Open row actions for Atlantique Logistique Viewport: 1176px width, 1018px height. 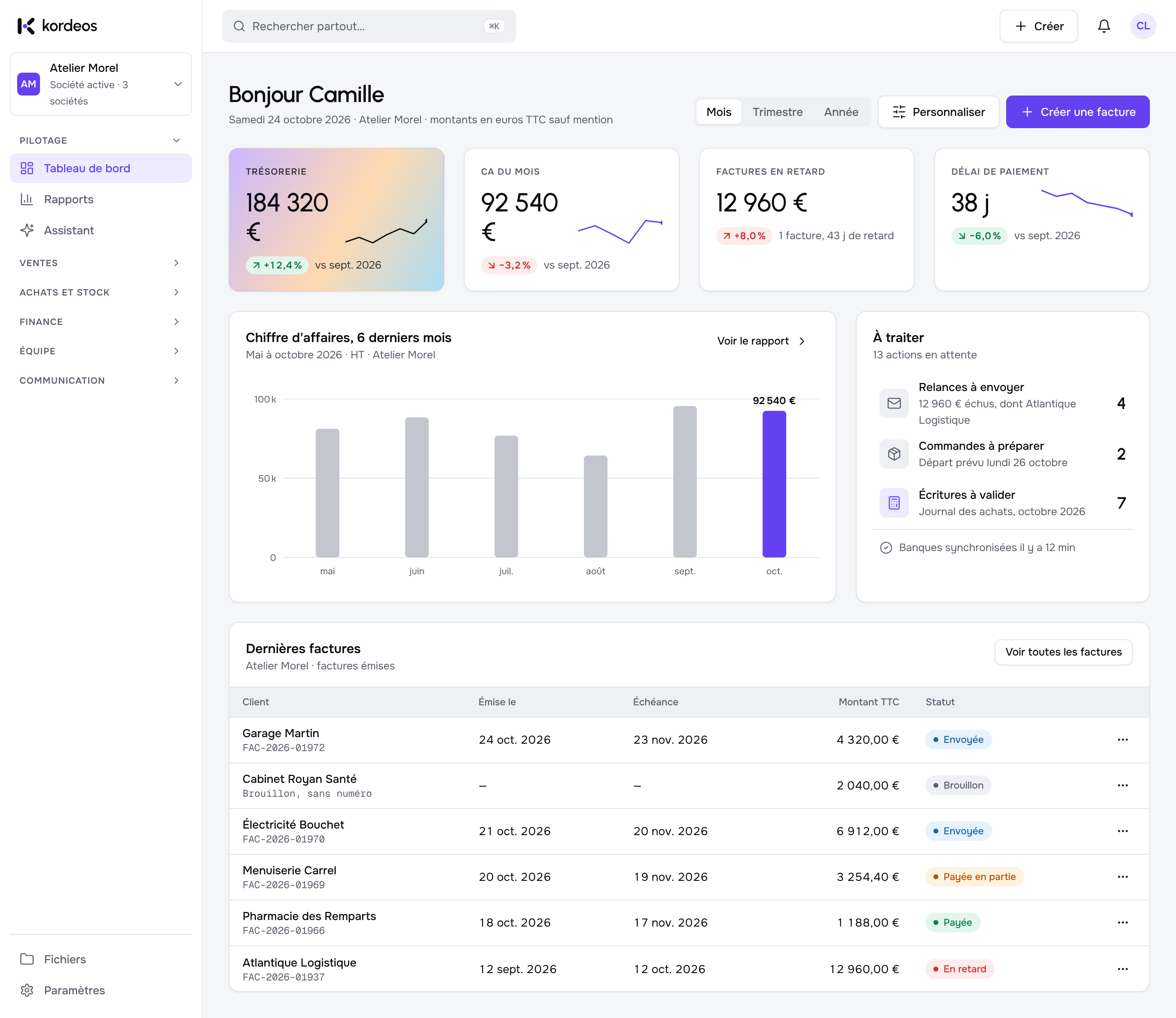pyautogui.click(x=1123, y=969)
